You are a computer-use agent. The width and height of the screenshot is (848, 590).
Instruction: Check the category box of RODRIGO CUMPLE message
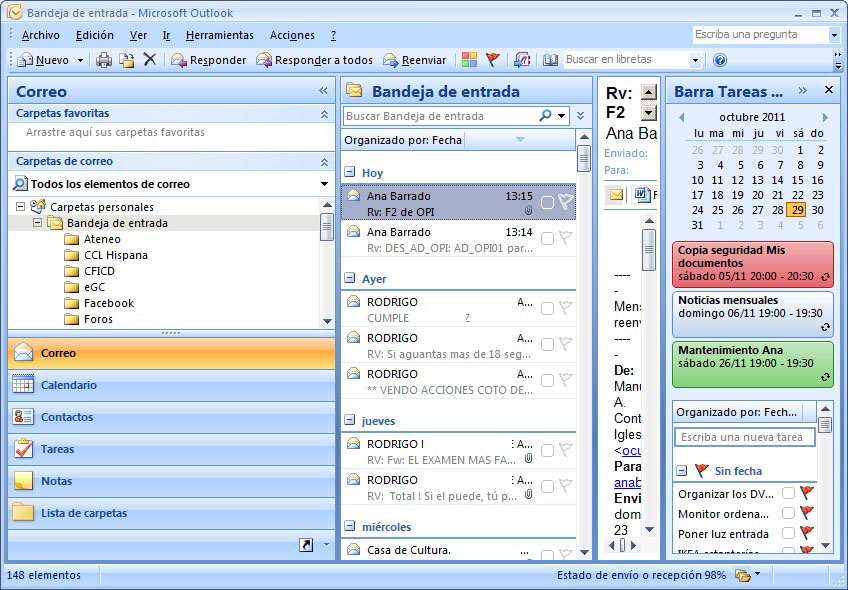click(547, 308)
